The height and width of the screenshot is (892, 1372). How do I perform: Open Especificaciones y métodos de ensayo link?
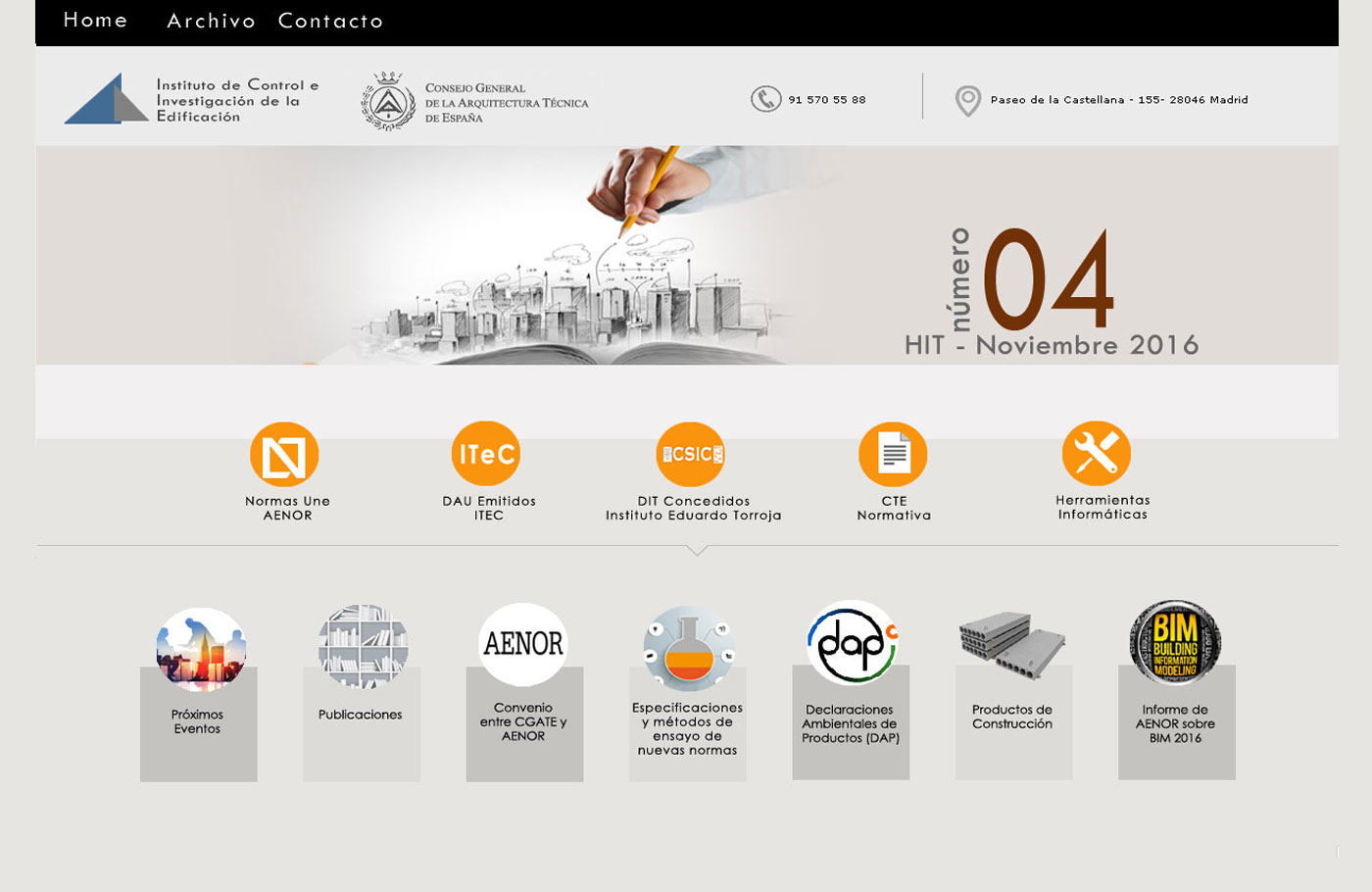pos(687,728)
